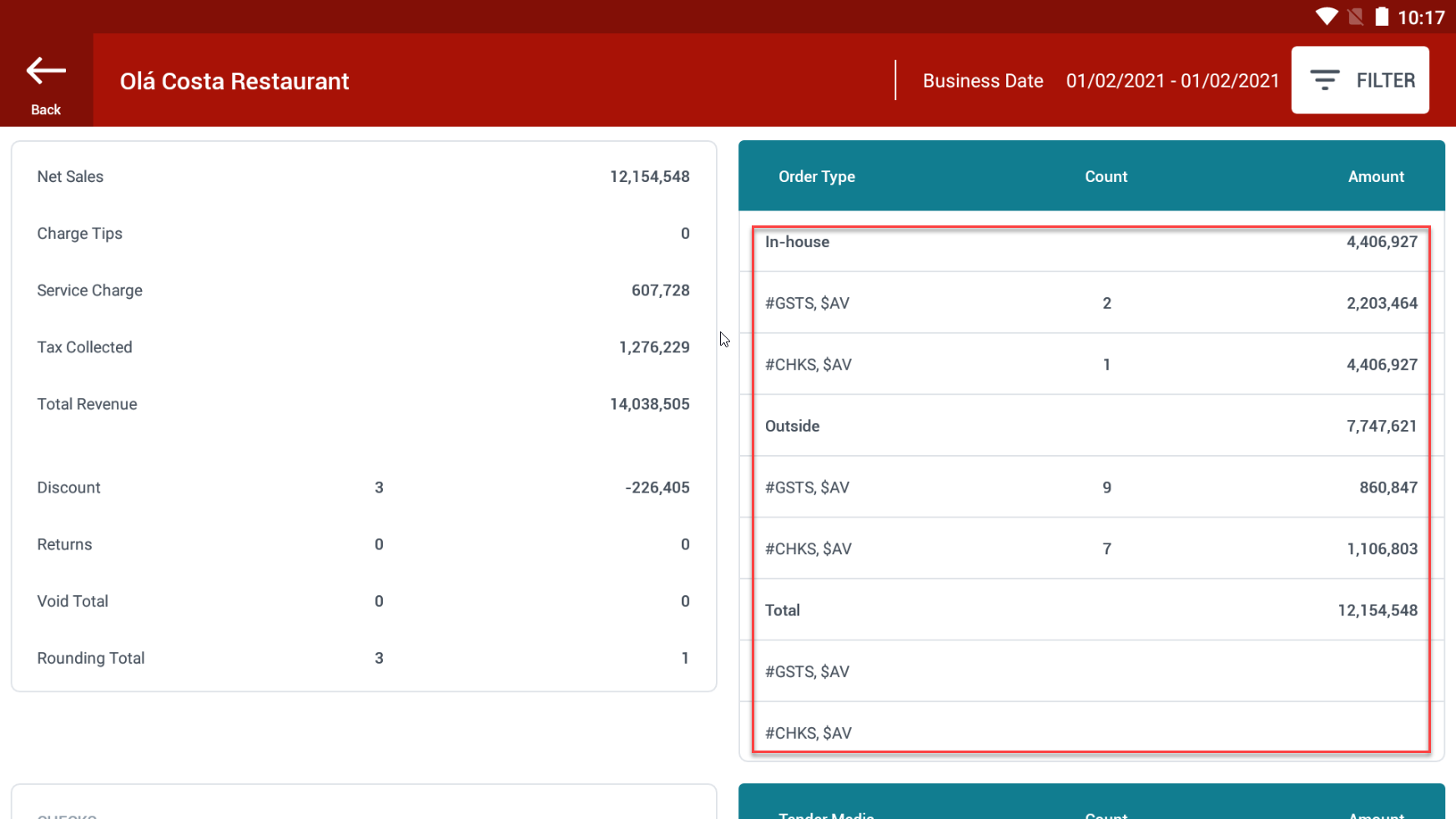This screenshot has width=1456, height=819.
Task: Click the Tender Media table header
Action: (x=826, y=813)
